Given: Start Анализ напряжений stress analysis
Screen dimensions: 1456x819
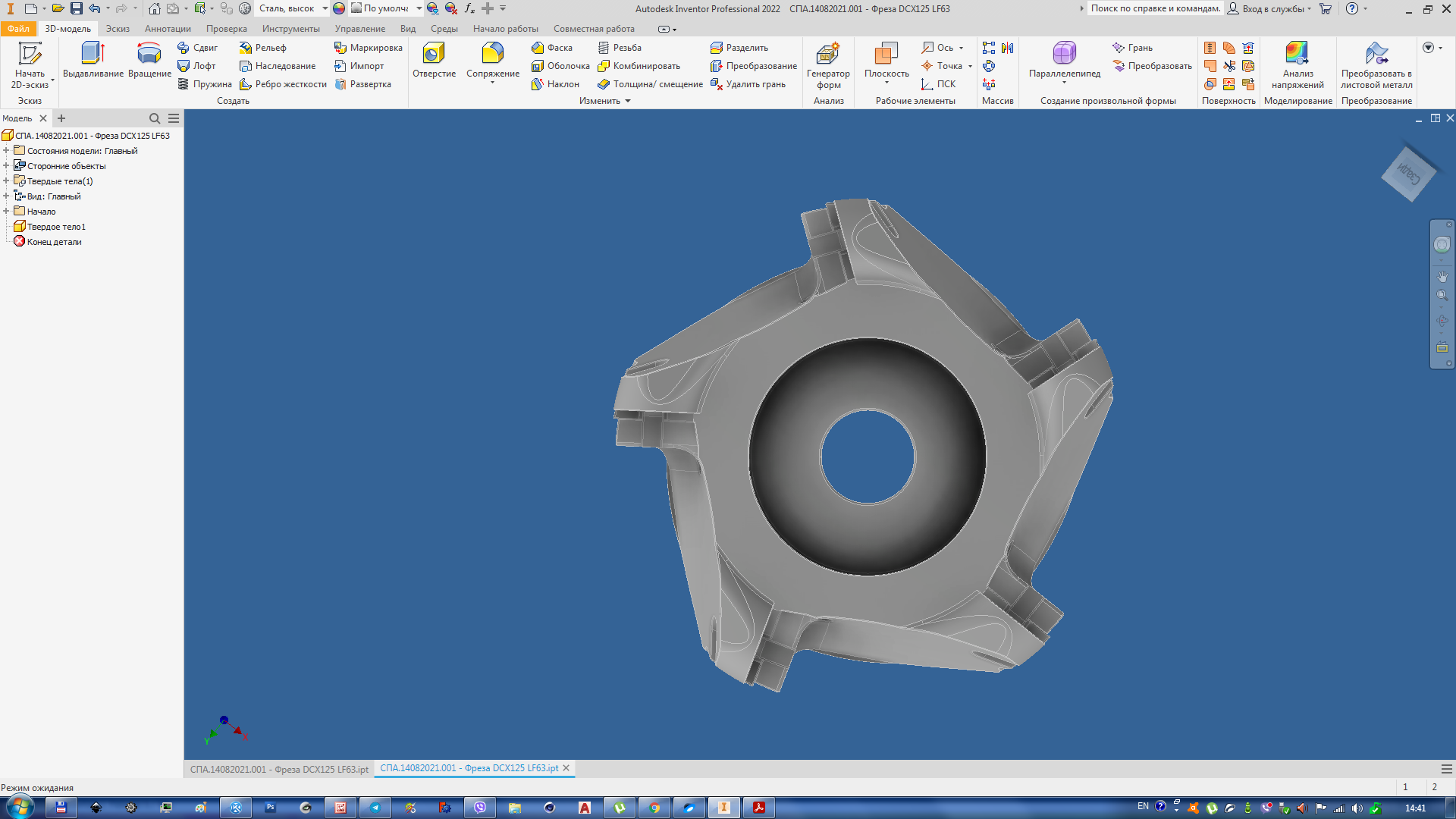Looking at the screenshot, I should click(1298, 65).
